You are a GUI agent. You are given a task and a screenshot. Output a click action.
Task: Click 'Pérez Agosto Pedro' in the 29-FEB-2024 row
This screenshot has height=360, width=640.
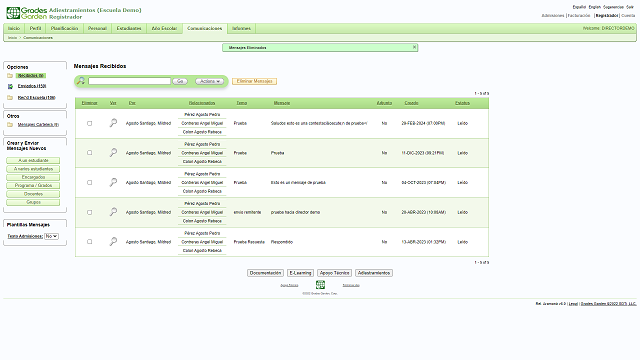pos(202,115)
